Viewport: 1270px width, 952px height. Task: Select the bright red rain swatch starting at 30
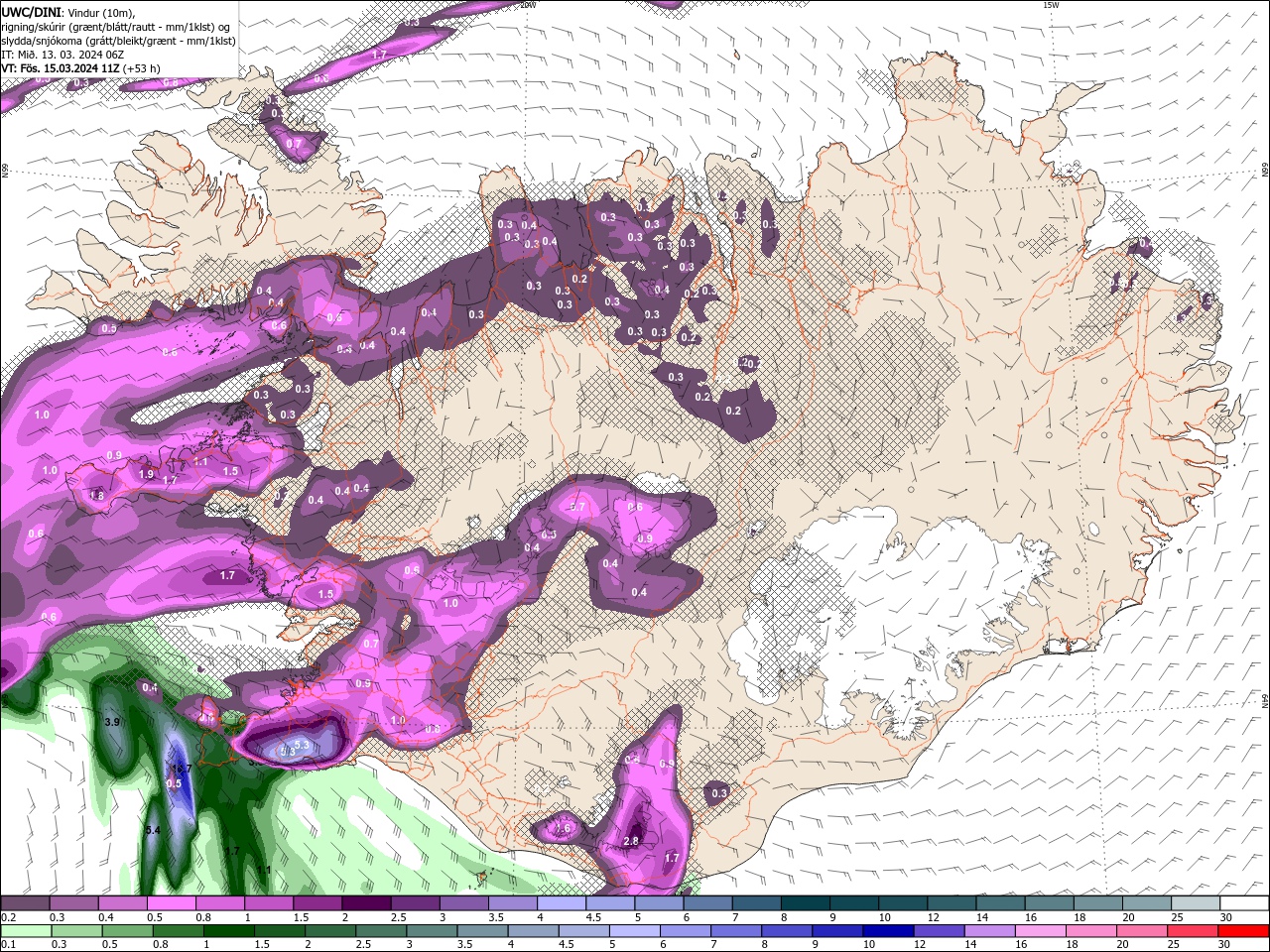coord(1242,931)
